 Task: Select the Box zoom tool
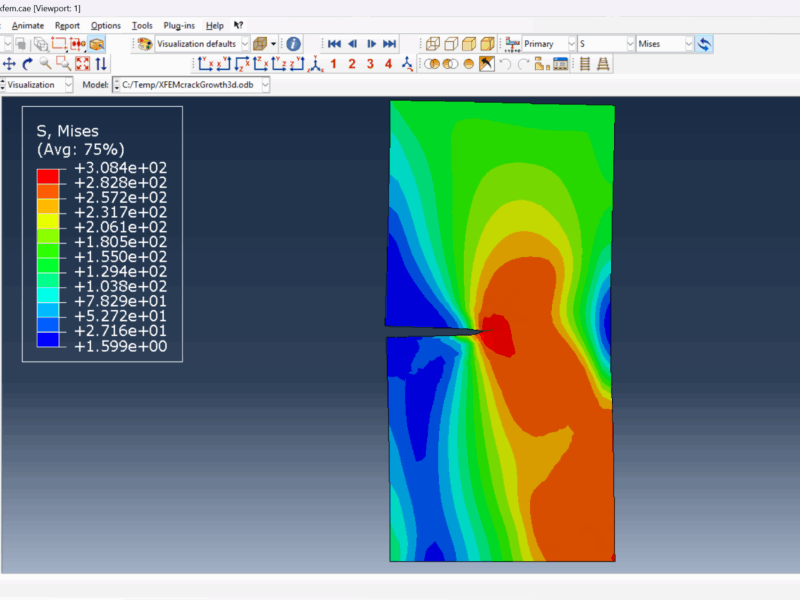tap(64, 64)
